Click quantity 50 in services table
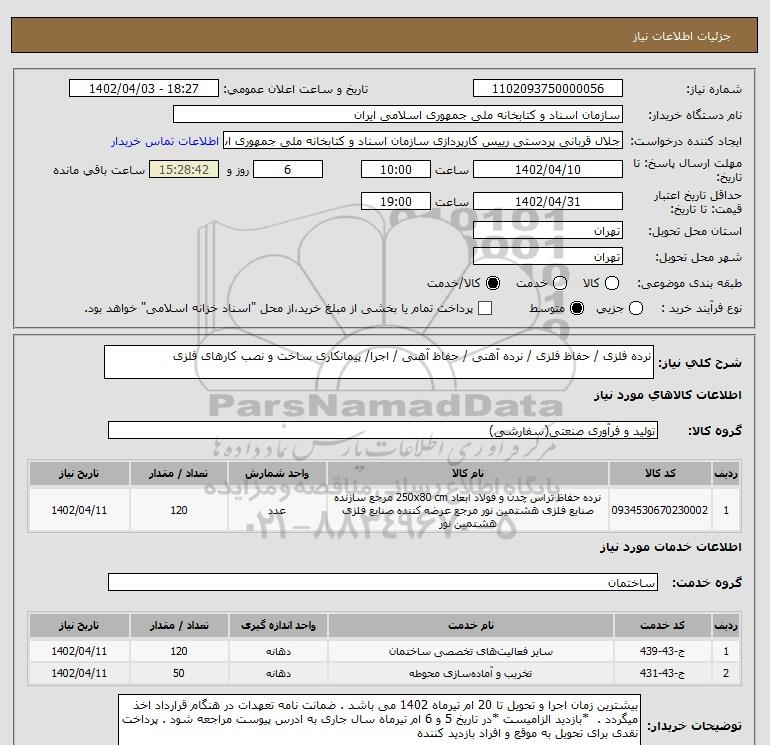770x745 pixels. pyautogui.click(x=179, y=673)
